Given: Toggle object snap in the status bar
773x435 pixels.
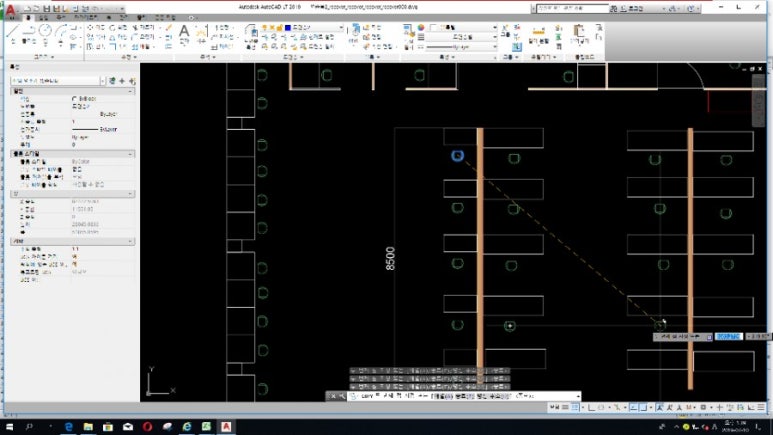Looking at the screenshot, I should click(643, 407).
